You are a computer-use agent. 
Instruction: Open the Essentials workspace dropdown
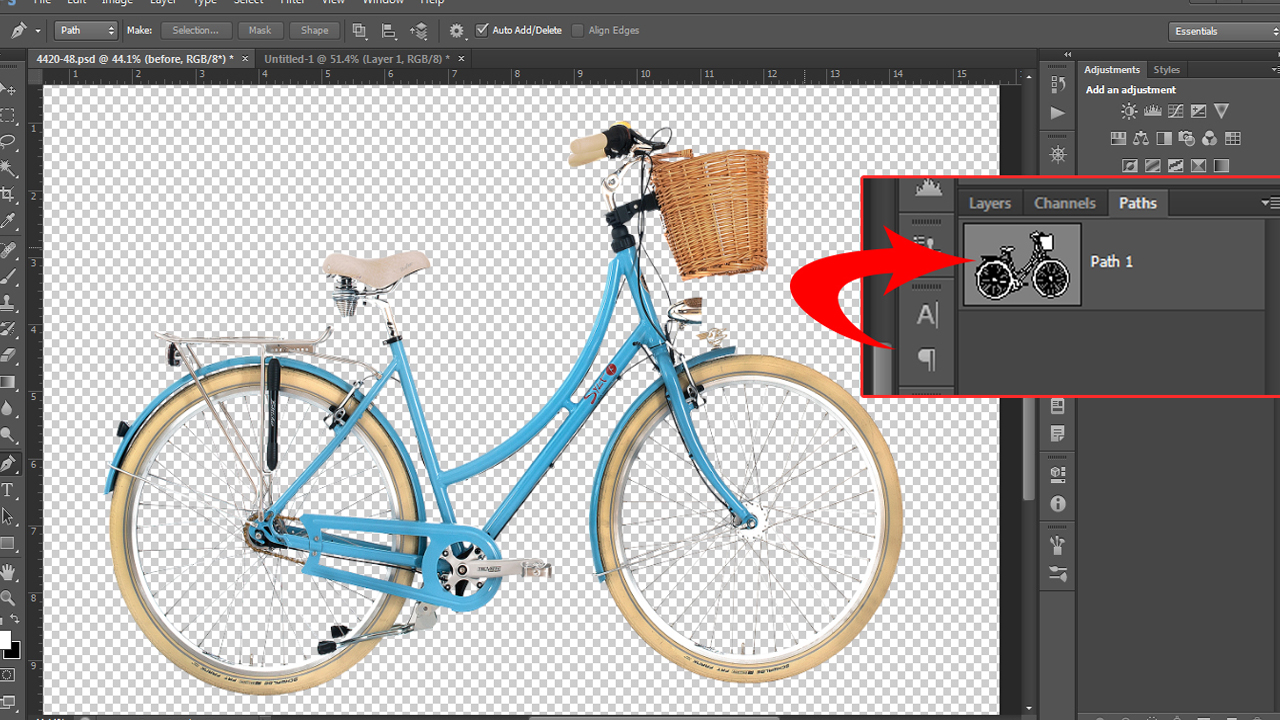click(1224, 31)
